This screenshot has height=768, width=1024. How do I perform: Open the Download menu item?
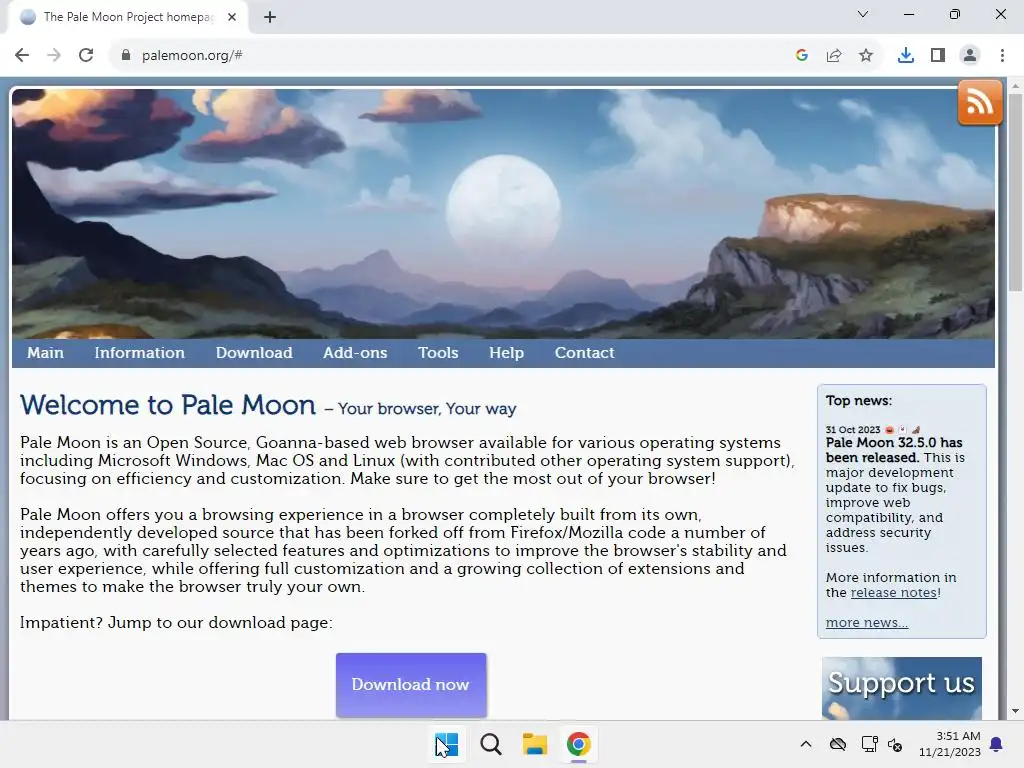point(254,353)
